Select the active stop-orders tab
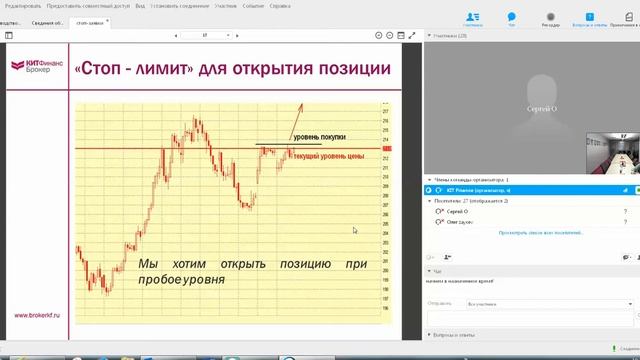 (x=90, y=23)
